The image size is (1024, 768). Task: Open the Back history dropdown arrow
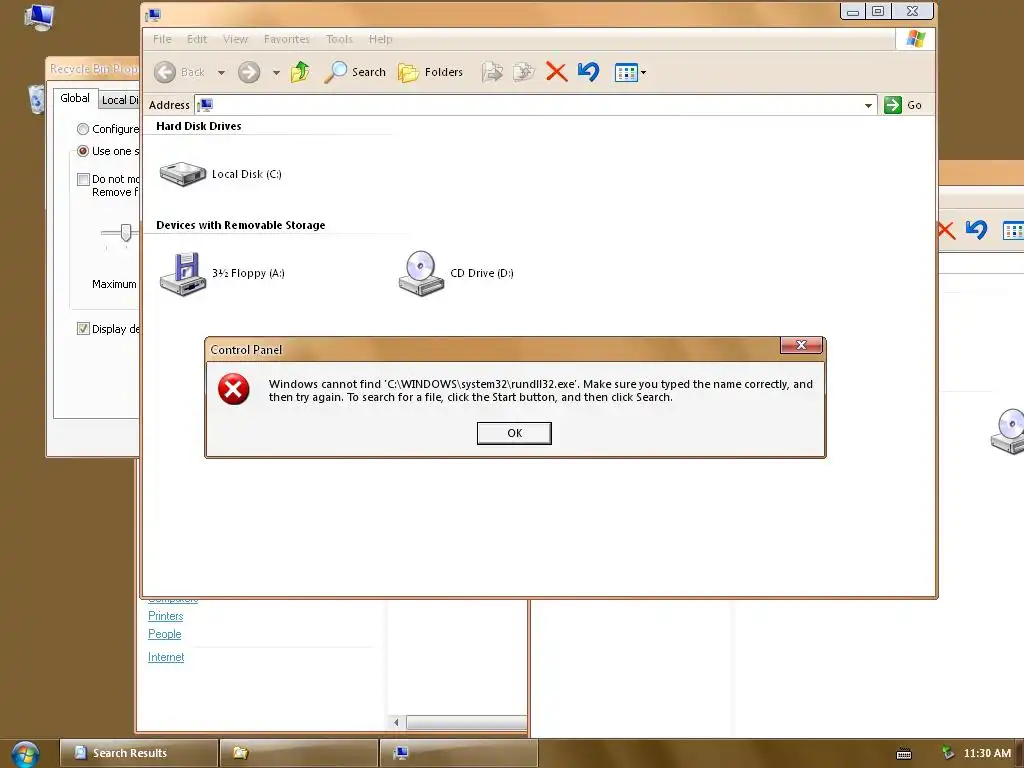pos(221,72)
